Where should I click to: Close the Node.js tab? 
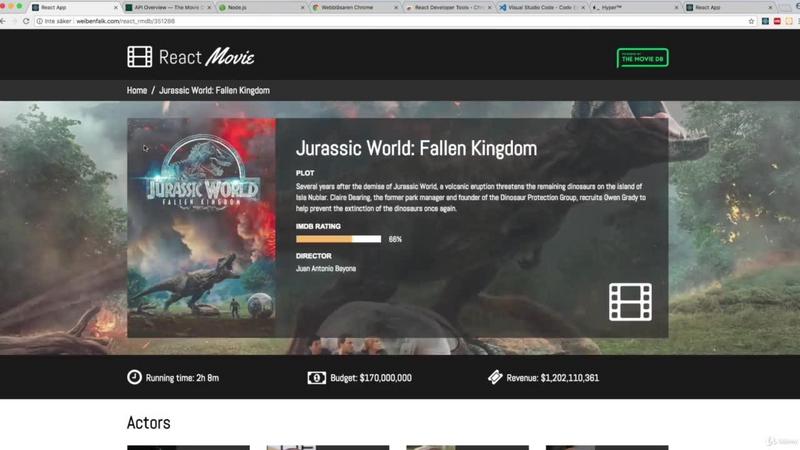click(302, 8)
